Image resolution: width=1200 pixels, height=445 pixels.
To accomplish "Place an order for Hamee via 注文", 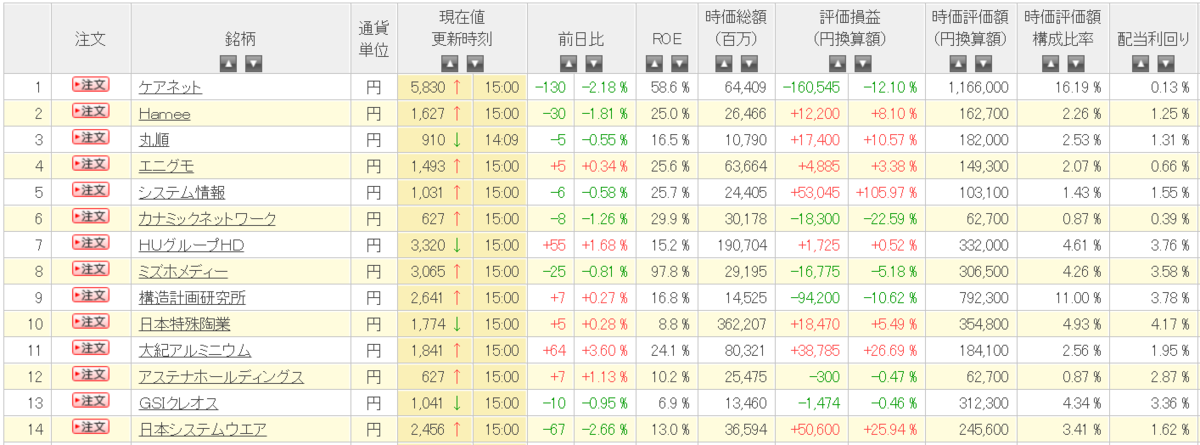I will (x=90, y=112).
